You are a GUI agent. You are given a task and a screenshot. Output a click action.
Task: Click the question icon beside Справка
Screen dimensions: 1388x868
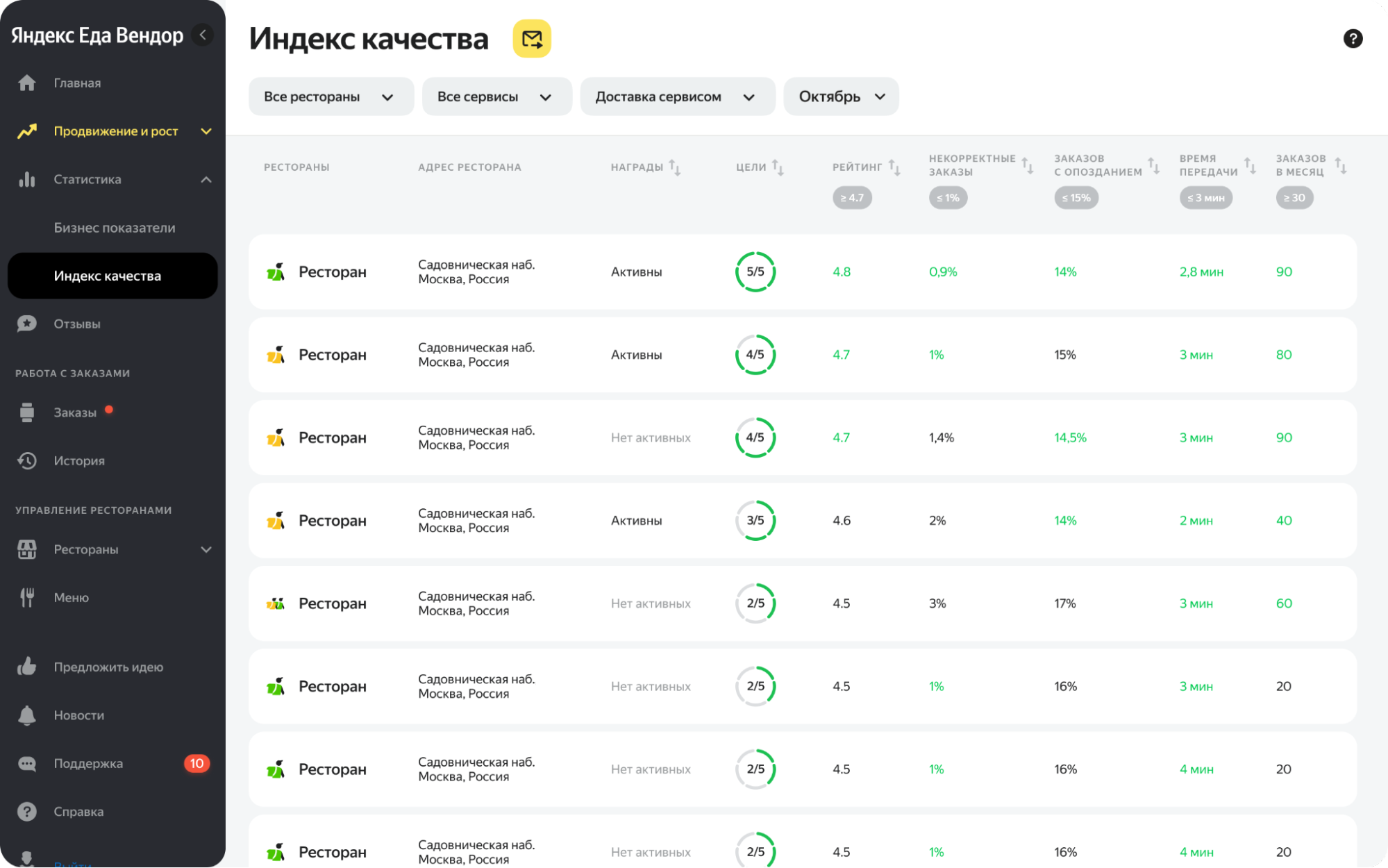pyautogui.click(x=27, y=812)
